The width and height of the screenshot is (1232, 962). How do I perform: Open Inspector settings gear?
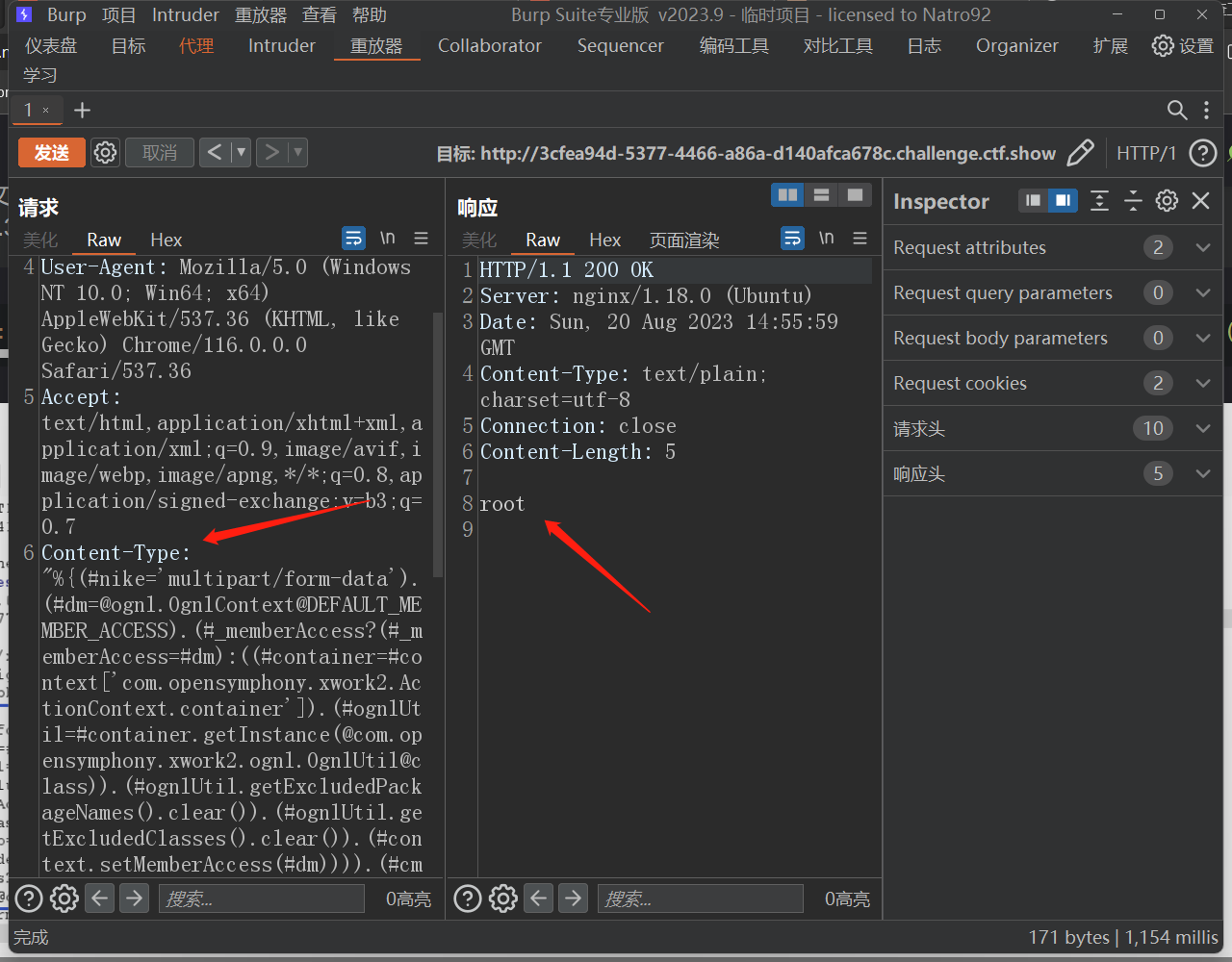[1167, 200]
